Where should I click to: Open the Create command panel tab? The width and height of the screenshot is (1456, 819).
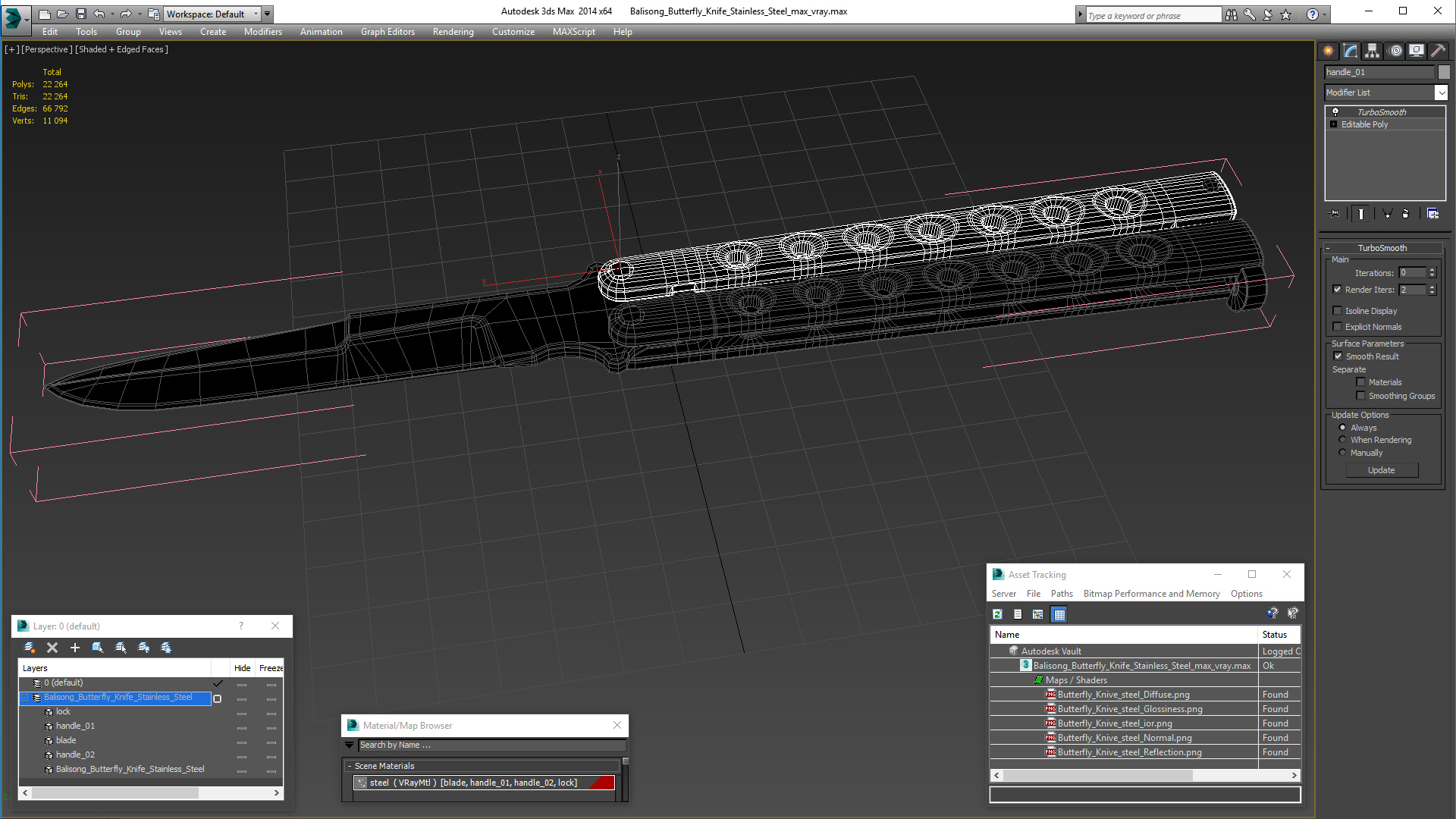click(1329, 51)
